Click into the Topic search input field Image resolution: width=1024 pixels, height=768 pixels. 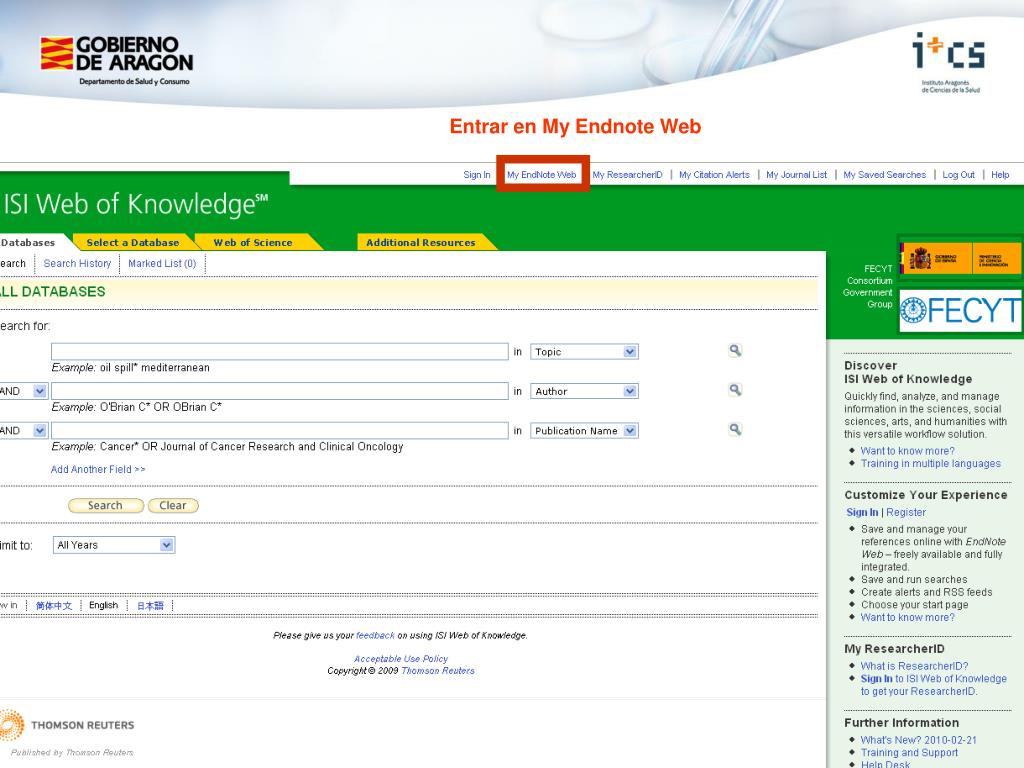pos(280,351)
